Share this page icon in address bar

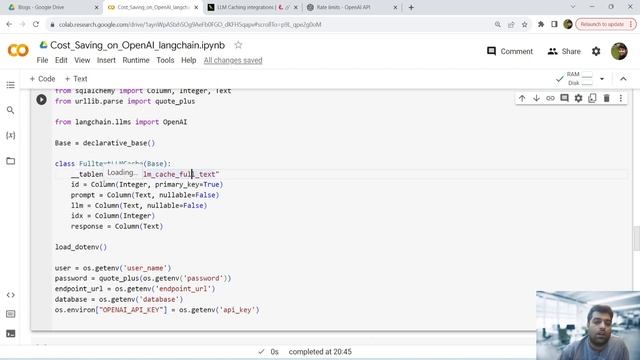511,24
